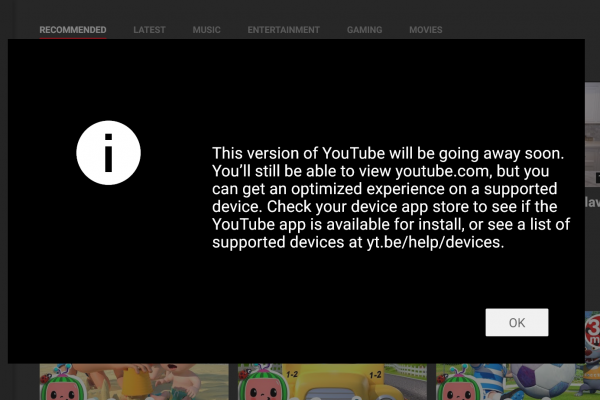The height and width of the screenshot is (400, 600).
Task: Dismiss the dialog with the OK button
Action: pos(517,322)
